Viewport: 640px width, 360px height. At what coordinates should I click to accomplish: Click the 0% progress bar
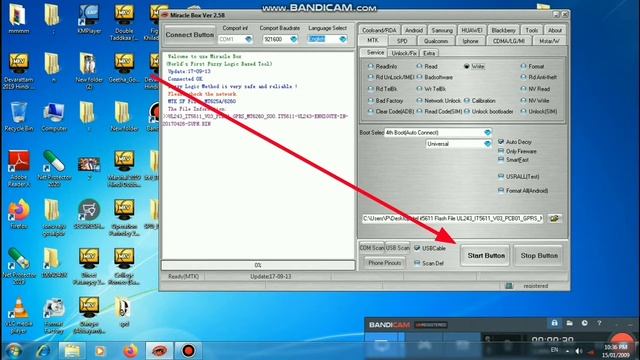[258, 265]
